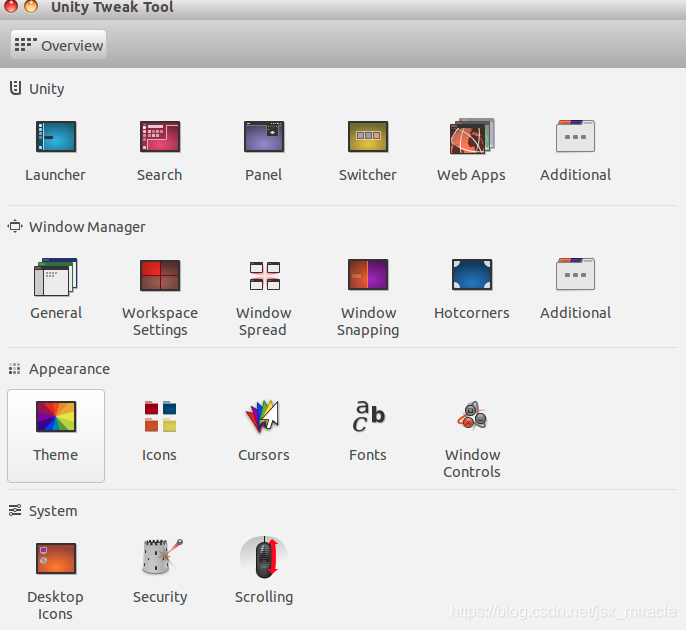Open Window Spread settings
The width and height of the screenshot is (686, 630).
(x=264, y=297)
